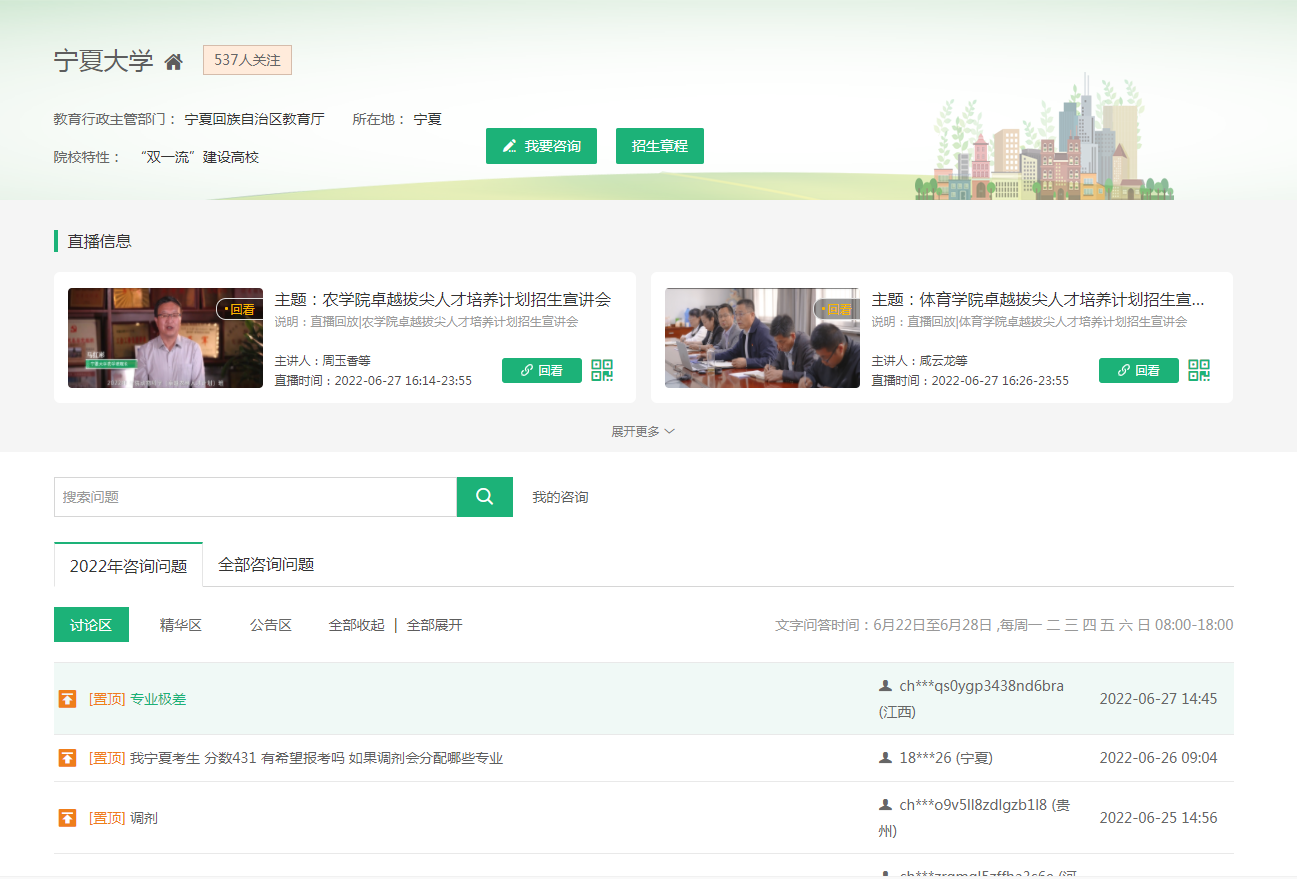Expand more live broadcasts with 展开更多
The height and width of the screenshot is (879, 1297).
pos(643,432)
